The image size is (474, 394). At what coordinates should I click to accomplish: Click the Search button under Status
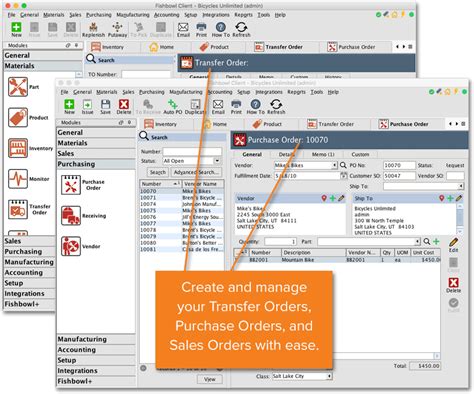tap(158, 172)
